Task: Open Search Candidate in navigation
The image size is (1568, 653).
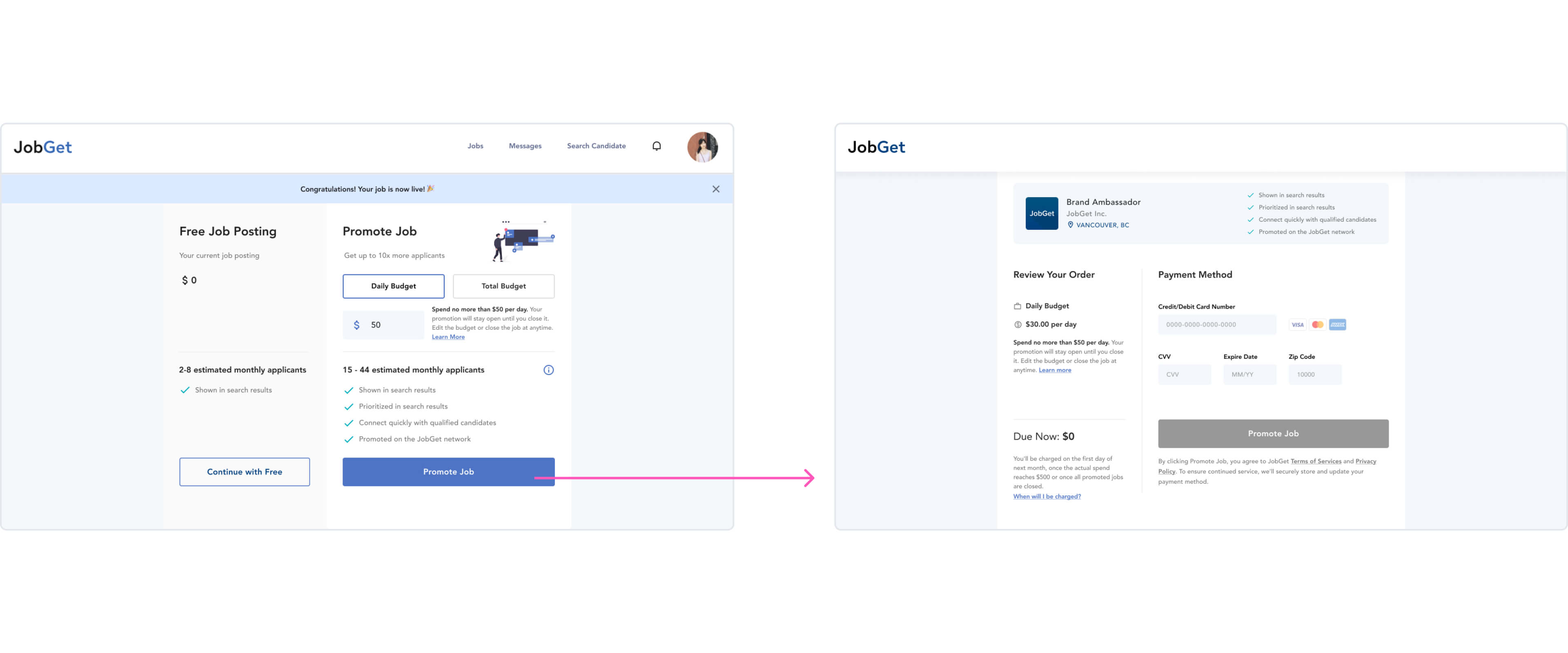Action: (596, 146)
